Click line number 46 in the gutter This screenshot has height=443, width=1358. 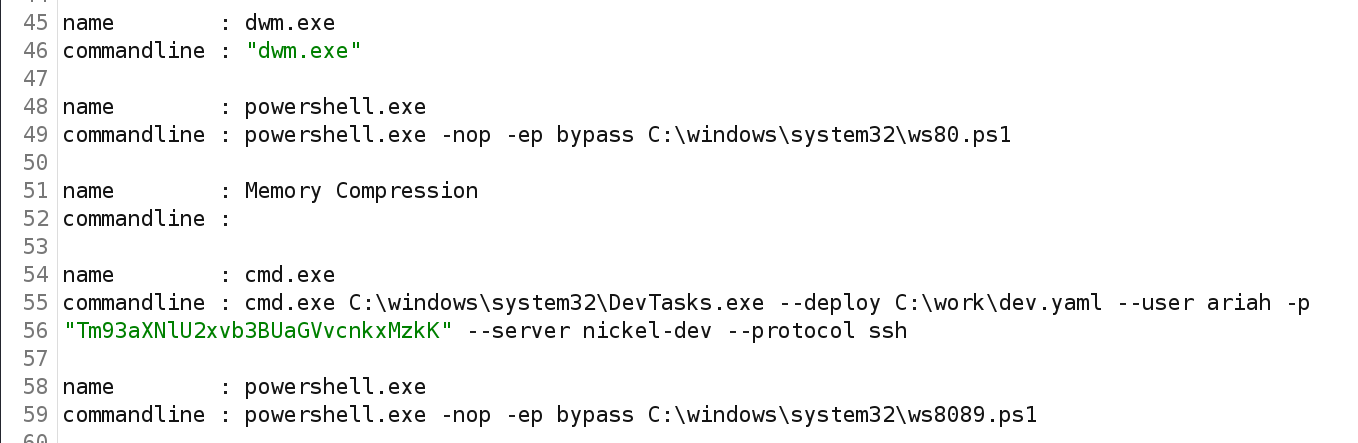37,51
